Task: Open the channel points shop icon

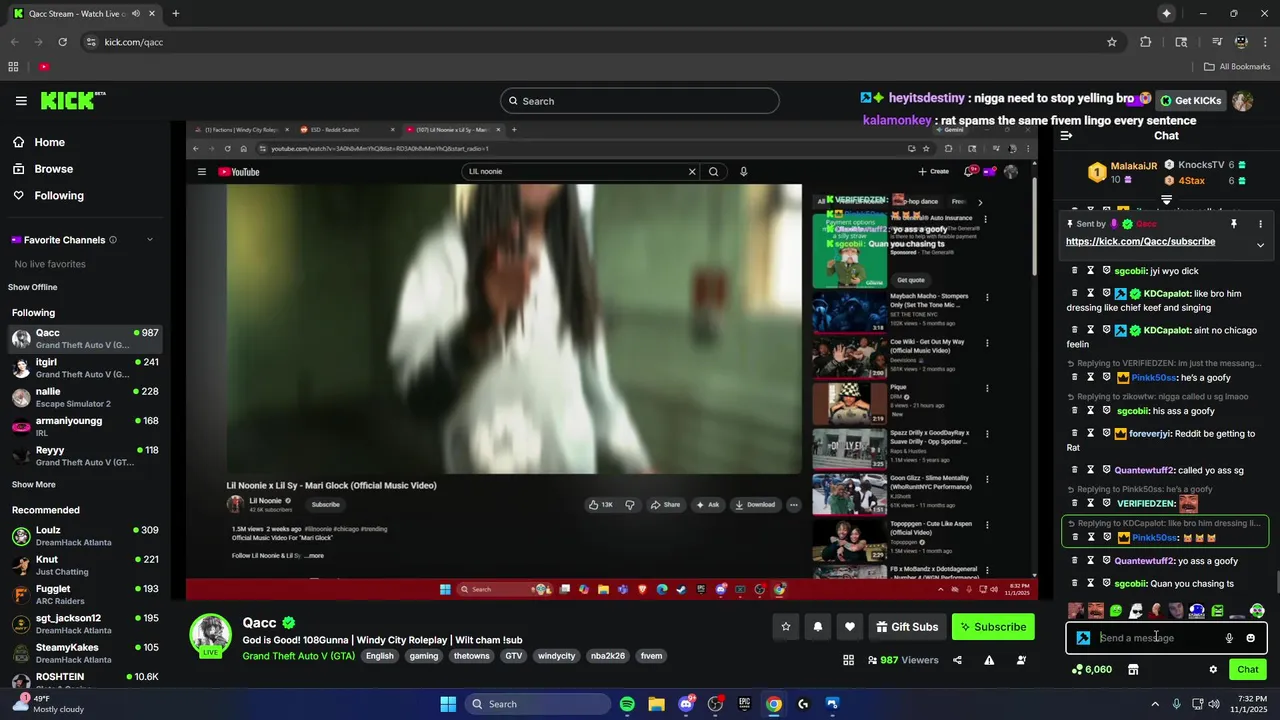Action: pos(1133,670)
